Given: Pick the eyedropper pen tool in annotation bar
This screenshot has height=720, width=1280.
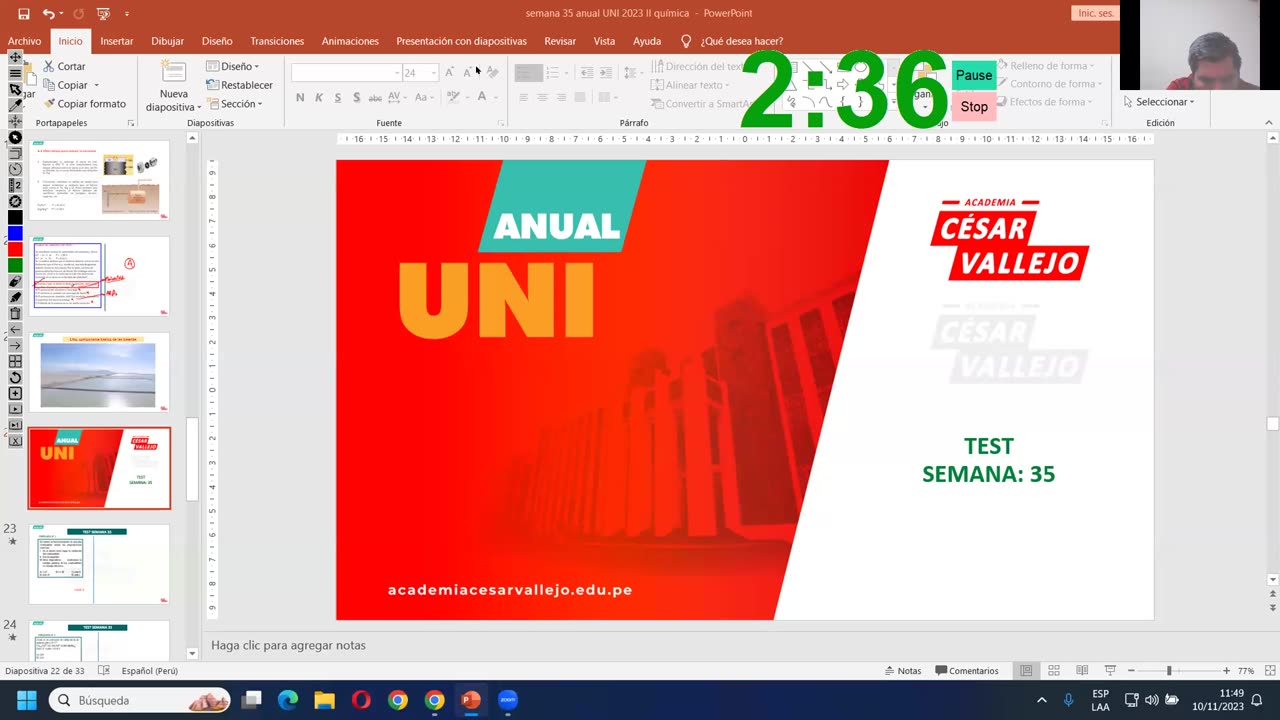Looking at the screenshot, I should 15,104.
